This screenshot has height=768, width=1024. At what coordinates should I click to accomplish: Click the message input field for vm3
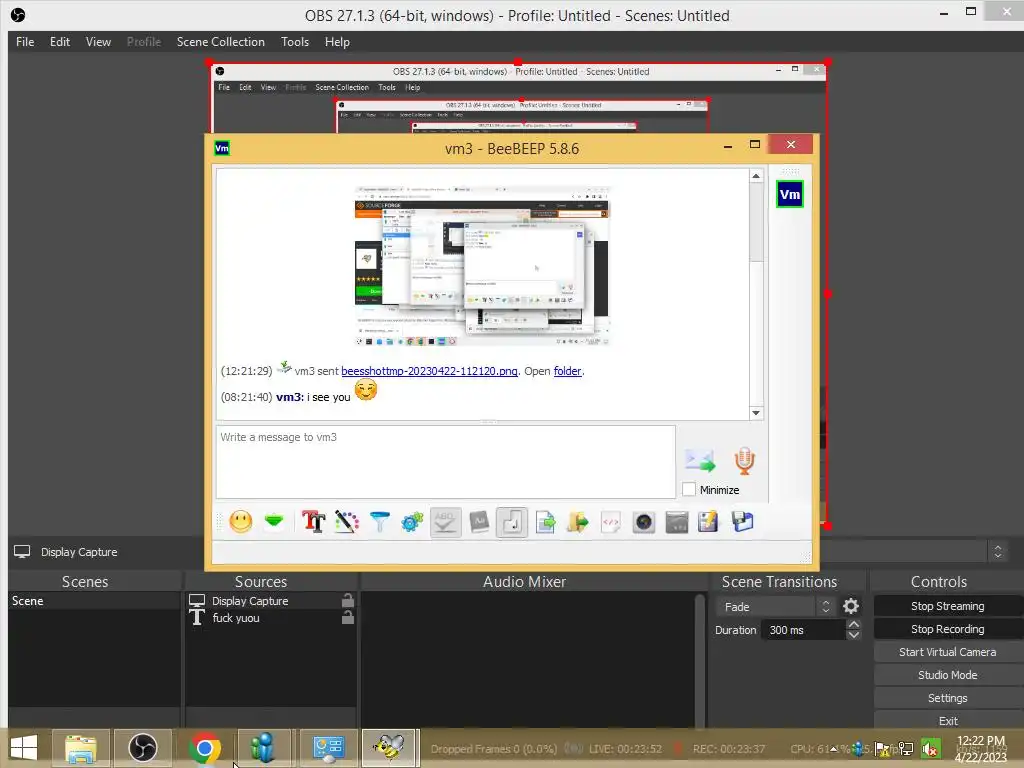(x=445, y=462)
